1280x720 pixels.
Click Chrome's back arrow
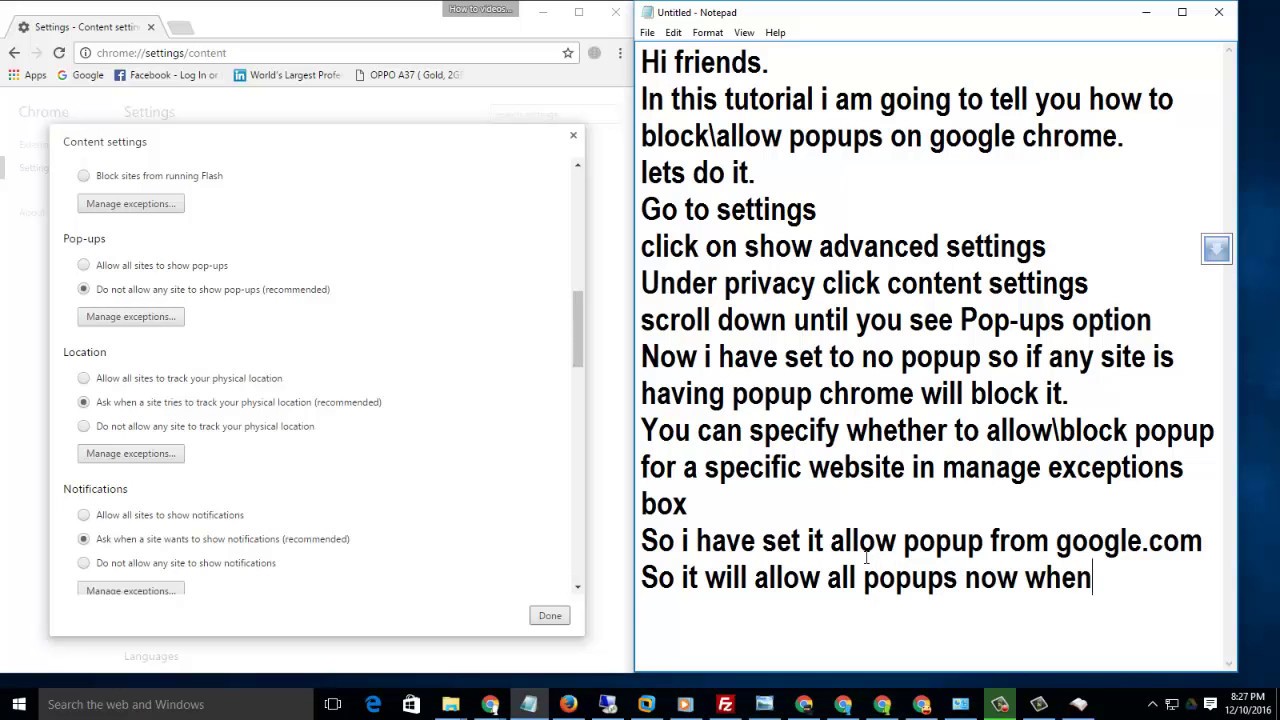pyautogui.click(x=14, y=53)
